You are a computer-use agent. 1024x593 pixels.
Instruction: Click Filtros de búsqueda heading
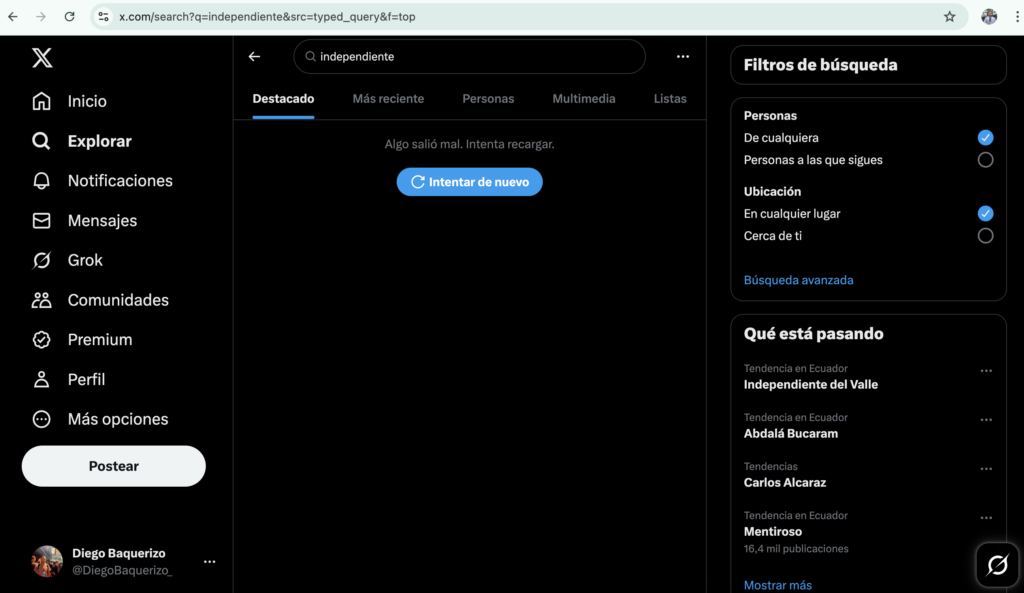pyautogui.click(x=820, y=65)
